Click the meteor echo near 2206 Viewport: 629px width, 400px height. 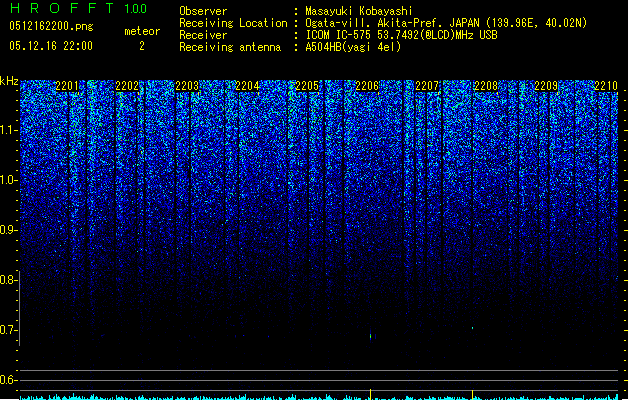pos(371,336)
